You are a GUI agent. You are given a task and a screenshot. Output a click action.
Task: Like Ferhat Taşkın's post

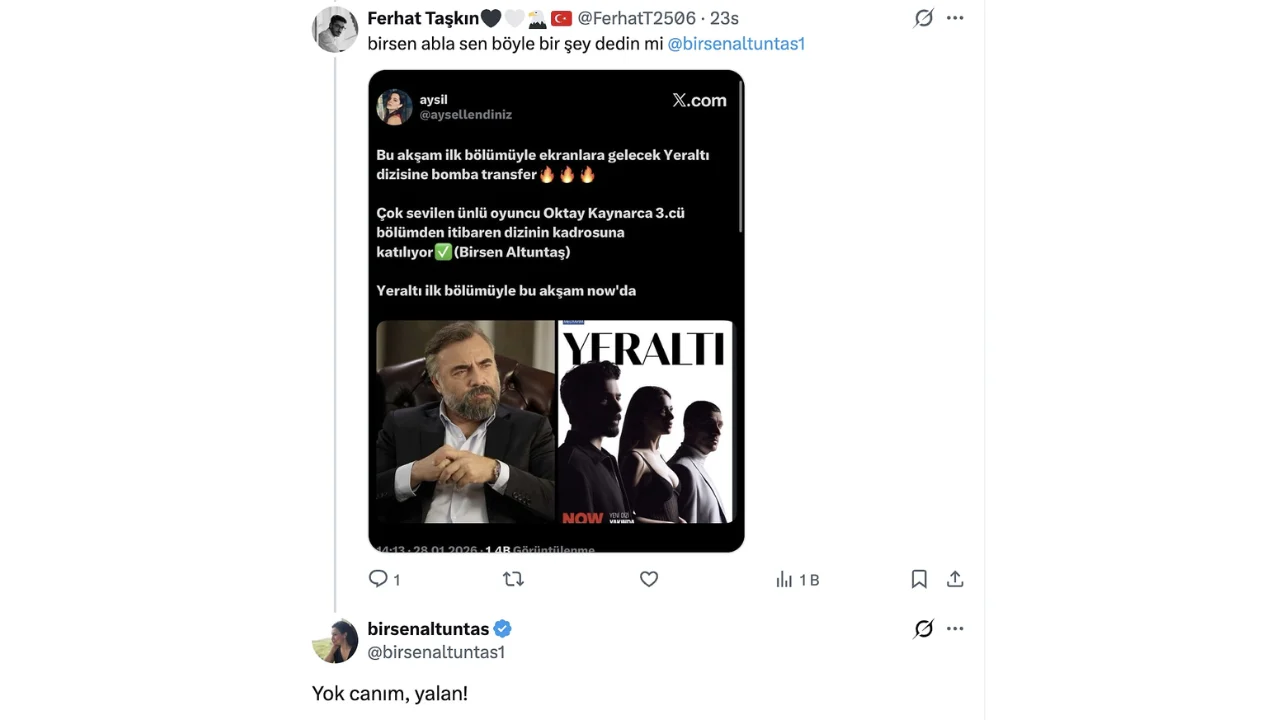pyautogui.click(x=648, y=579)
